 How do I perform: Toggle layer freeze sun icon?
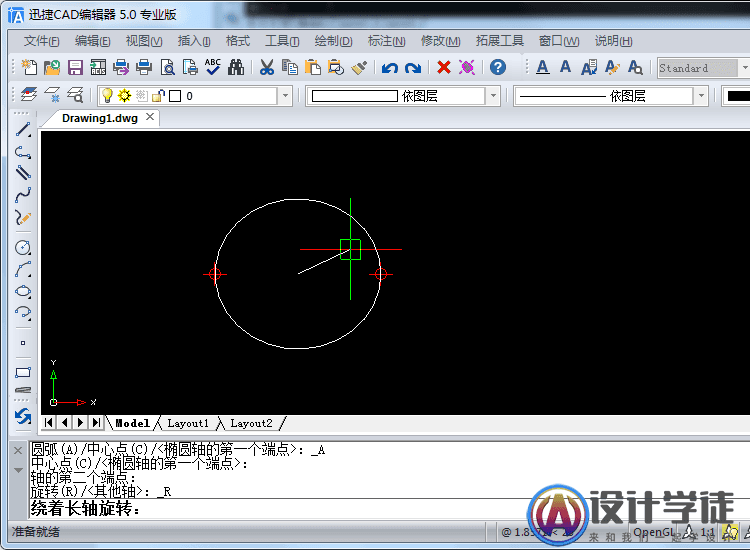point(124,96)
